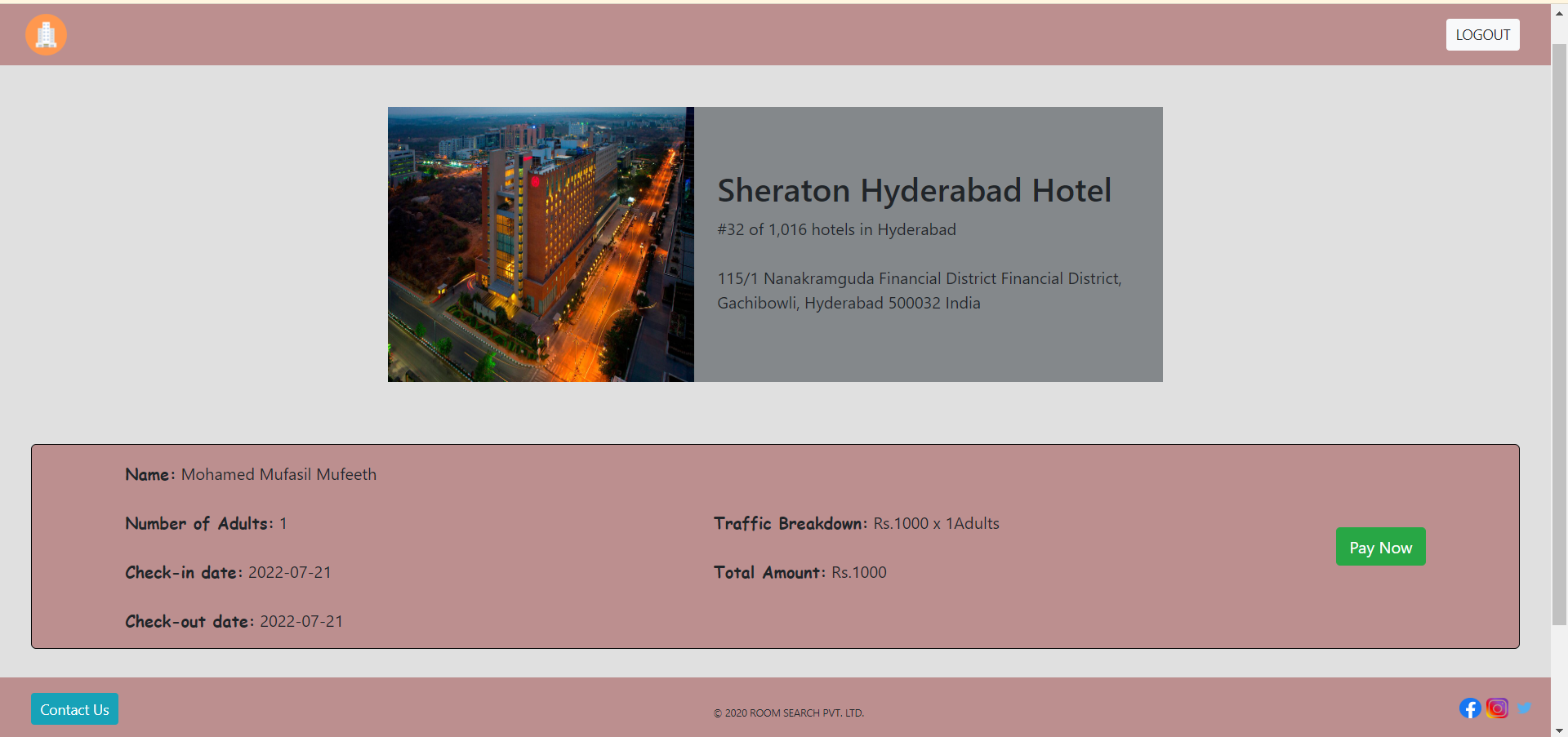Open the Twitter bird icon in footer
The height and width of the screenshot is (737, 1568).
point(1524,708)
